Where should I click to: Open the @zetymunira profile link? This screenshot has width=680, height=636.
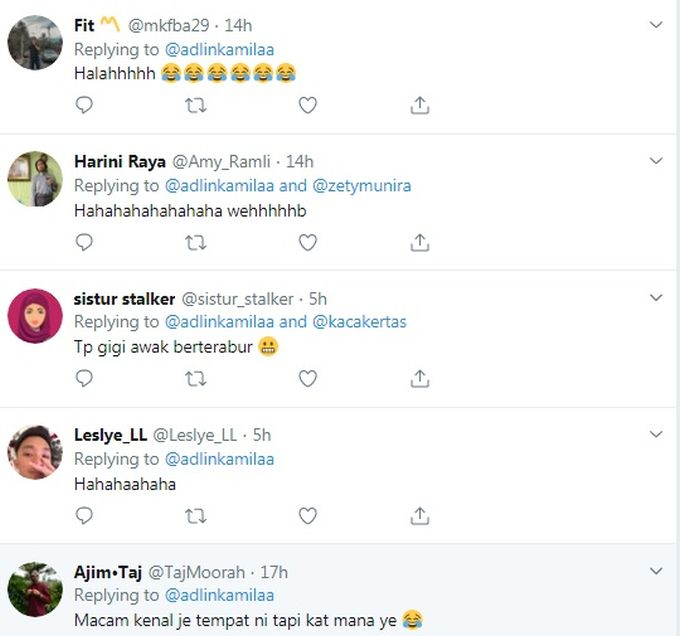[362, 185]
